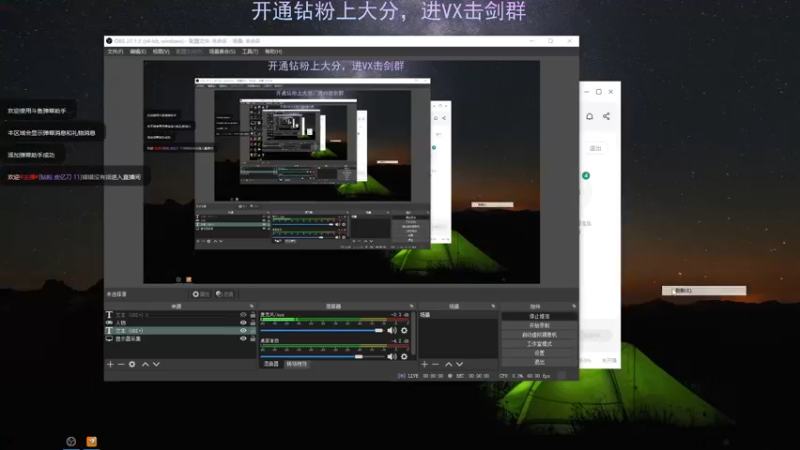The height and width of the screenshot is (450, 800).
Task: Remove scene with the minus icon
Action: [435, 364]
